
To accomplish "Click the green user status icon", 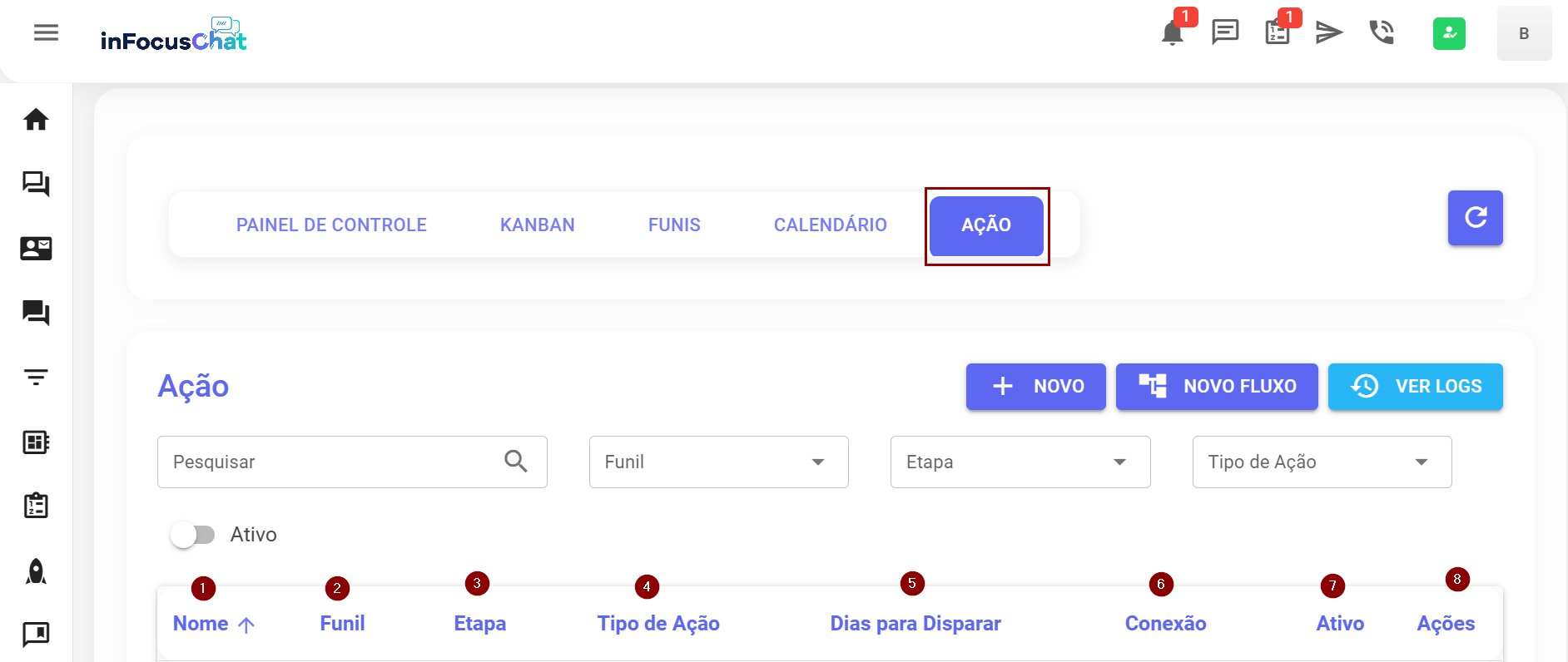I will pos(1449,33).
